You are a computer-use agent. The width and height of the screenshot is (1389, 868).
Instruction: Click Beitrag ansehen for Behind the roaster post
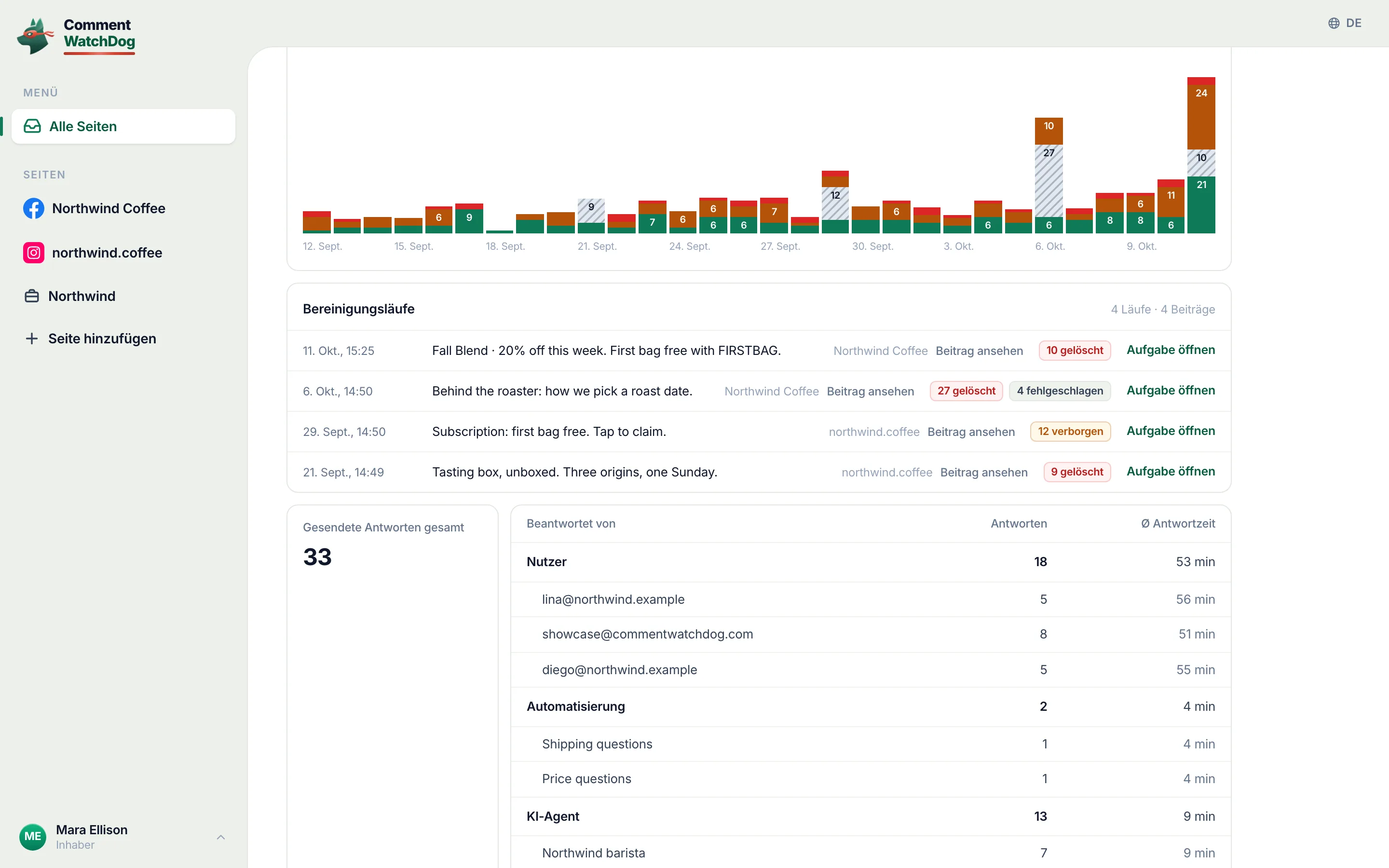[870, 392]
